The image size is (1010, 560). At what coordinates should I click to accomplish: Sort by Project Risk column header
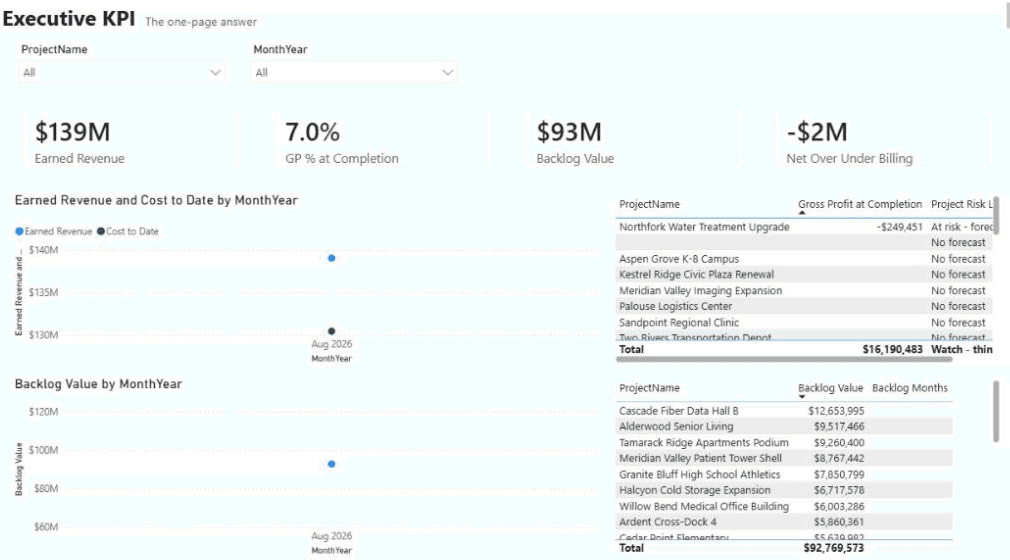coord(961,204)
